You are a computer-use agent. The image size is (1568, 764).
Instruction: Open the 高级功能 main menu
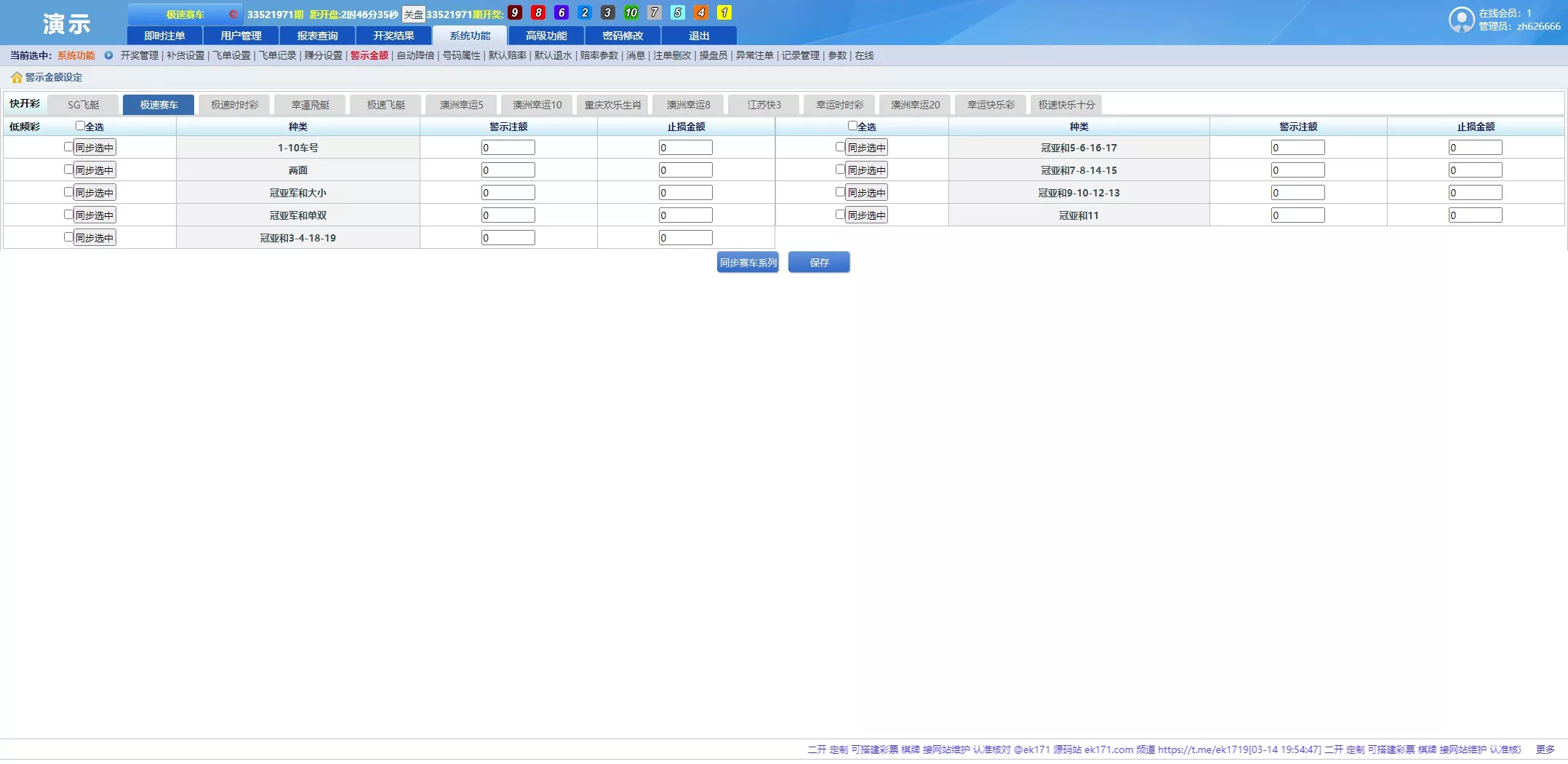tap(546, 36)
